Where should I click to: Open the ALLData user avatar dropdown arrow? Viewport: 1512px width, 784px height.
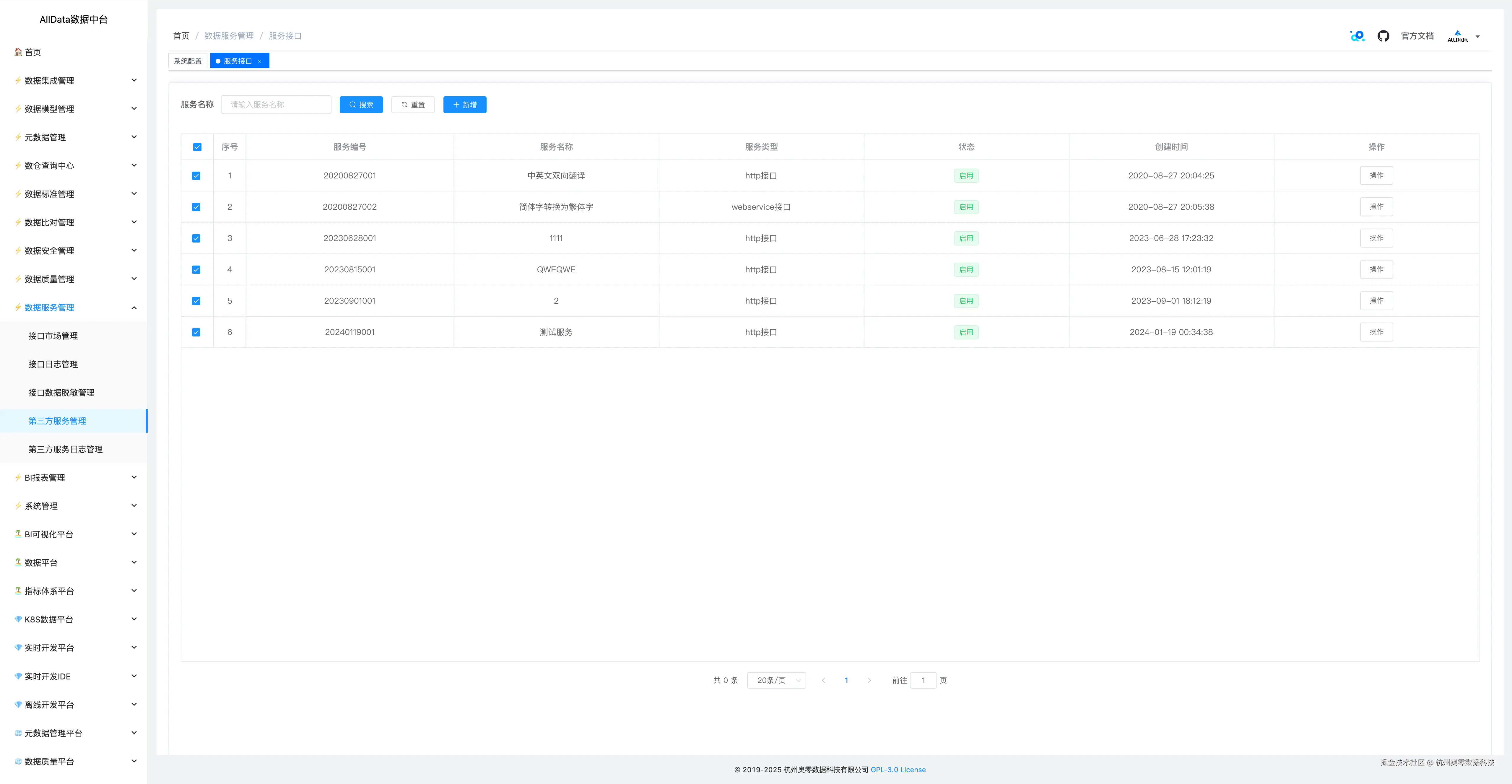[x=1477, y=36]
